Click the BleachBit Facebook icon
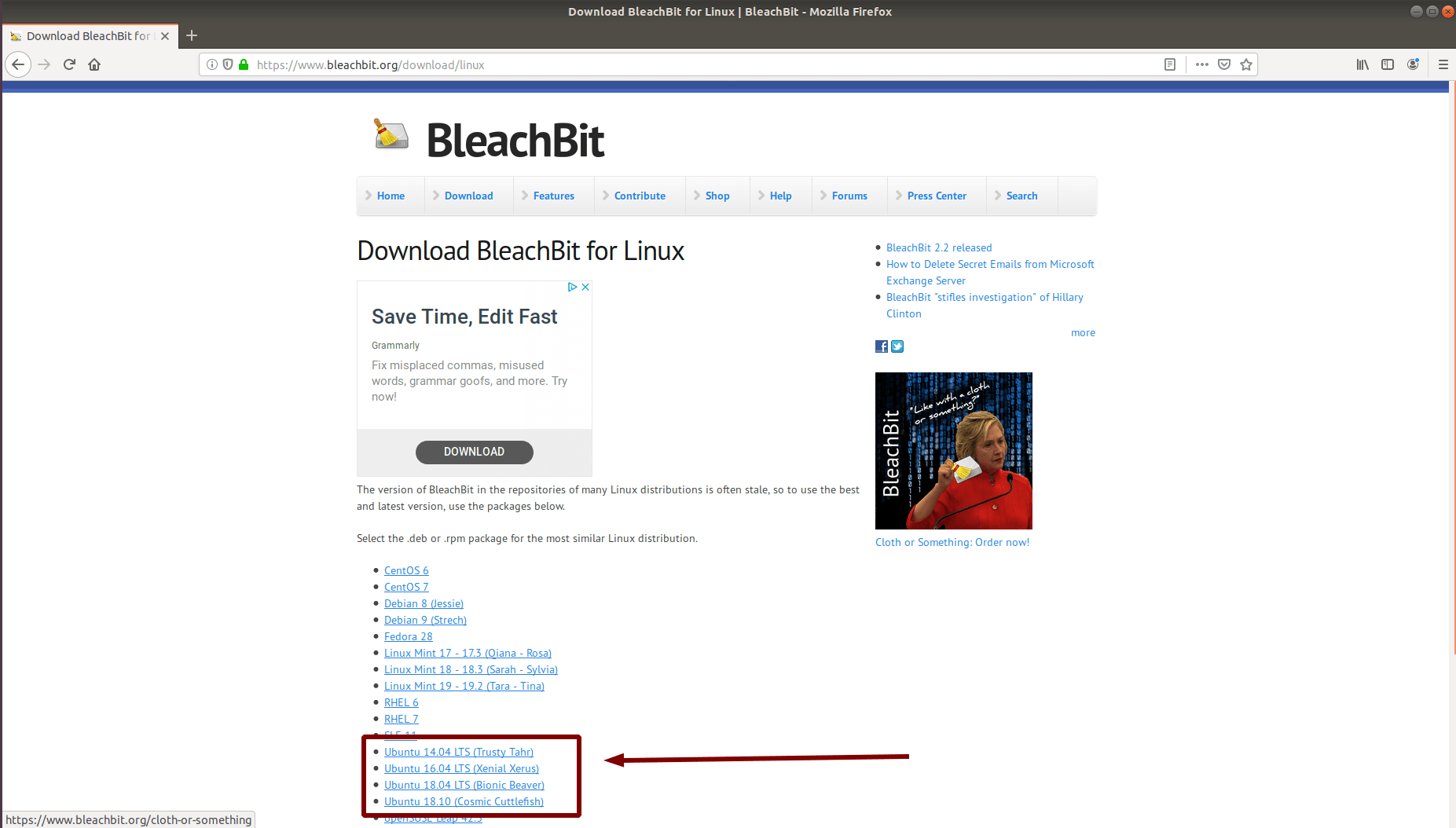 (882, 346)
